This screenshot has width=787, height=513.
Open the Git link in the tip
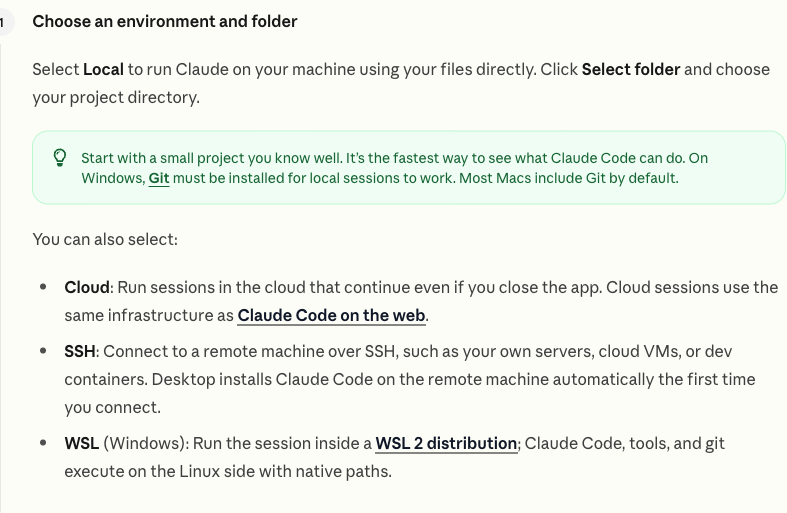[159, 178]
